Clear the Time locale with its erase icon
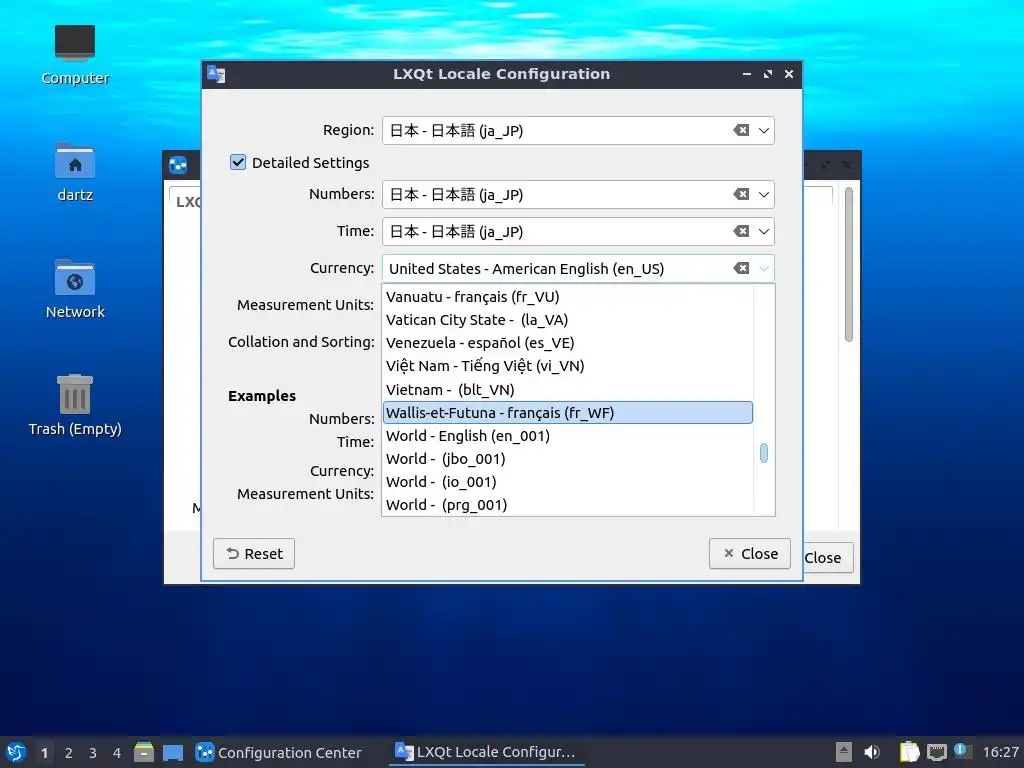The image size is (1024, 768). click(741, 231)
